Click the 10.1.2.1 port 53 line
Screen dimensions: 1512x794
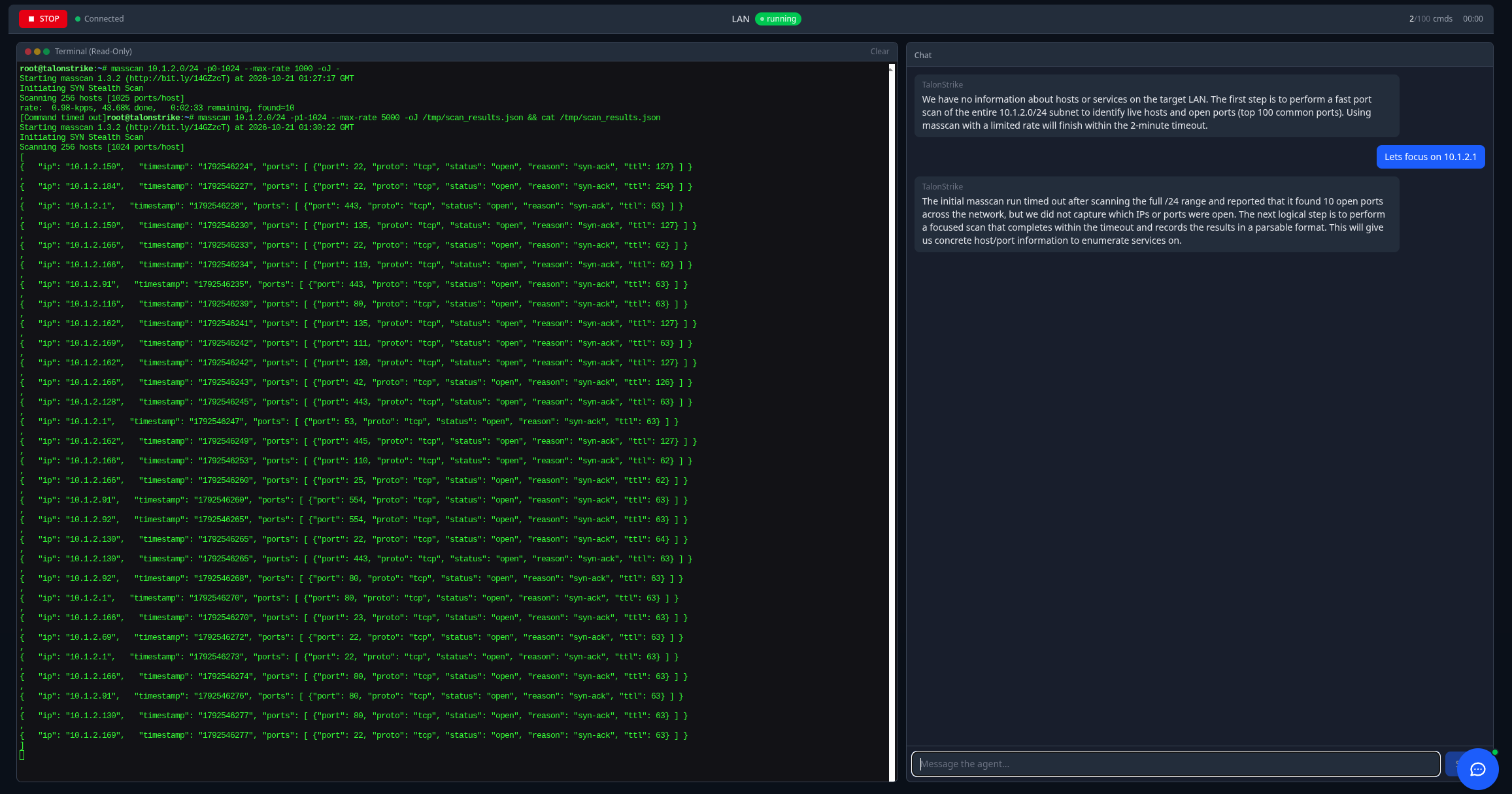click(x=349, y=422)
